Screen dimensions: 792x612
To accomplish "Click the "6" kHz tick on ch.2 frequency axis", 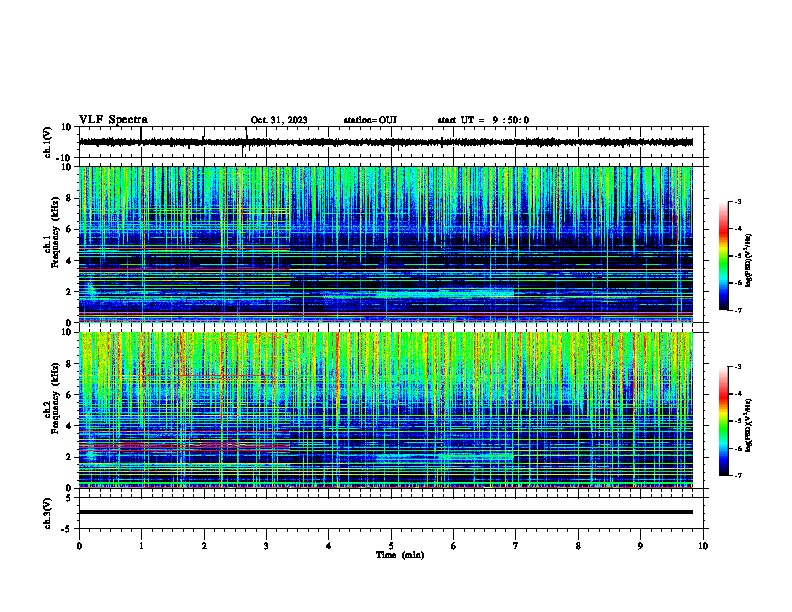I will (x=69, y=394).
